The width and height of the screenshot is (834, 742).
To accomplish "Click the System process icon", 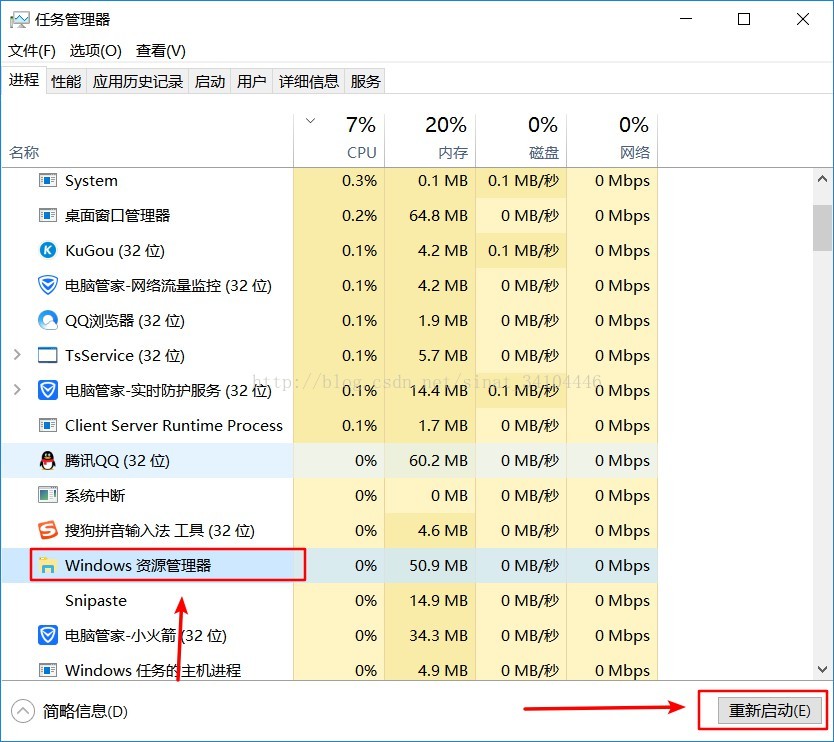I will point(48,181).
